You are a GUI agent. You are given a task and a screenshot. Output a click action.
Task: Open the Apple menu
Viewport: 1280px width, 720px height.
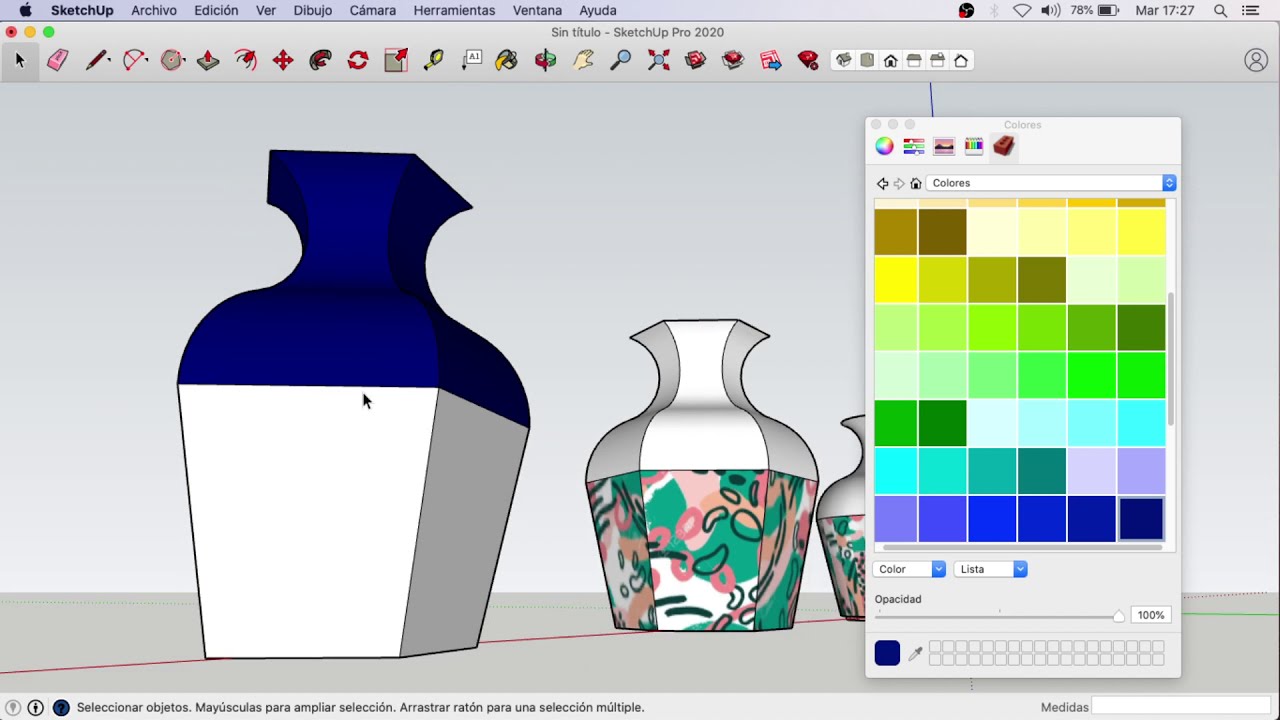[x=25, y=10]
